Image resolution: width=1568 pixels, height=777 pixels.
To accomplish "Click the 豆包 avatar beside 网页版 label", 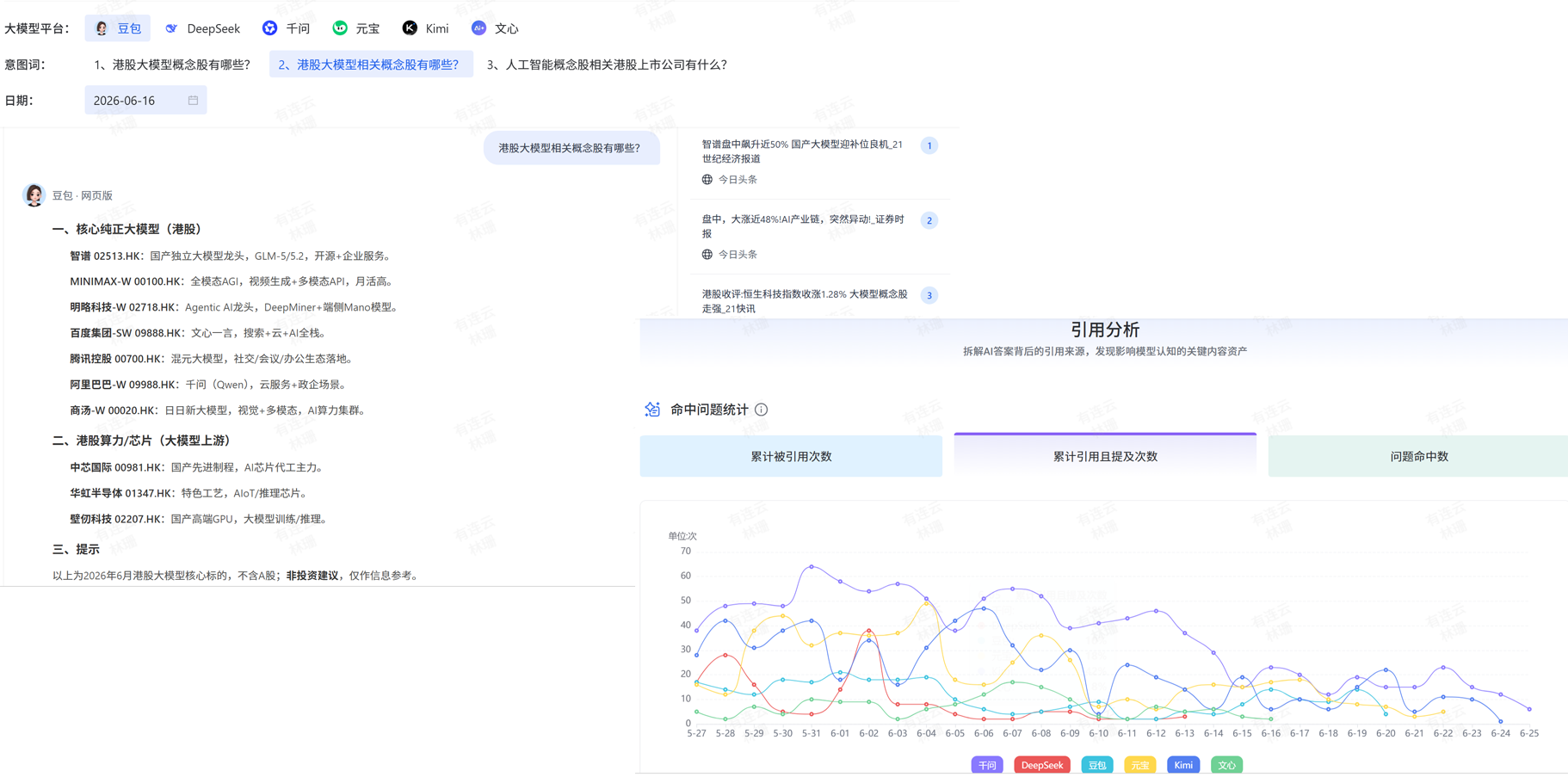I will [34, 195].
